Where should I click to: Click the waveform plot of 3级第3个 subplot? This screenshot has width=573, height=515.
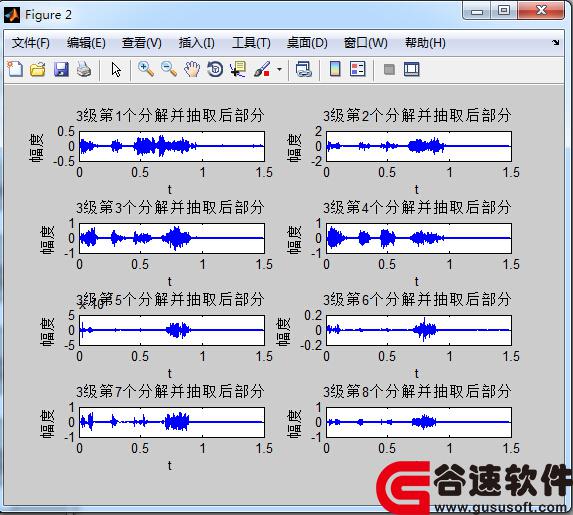(x=172, y=238)
